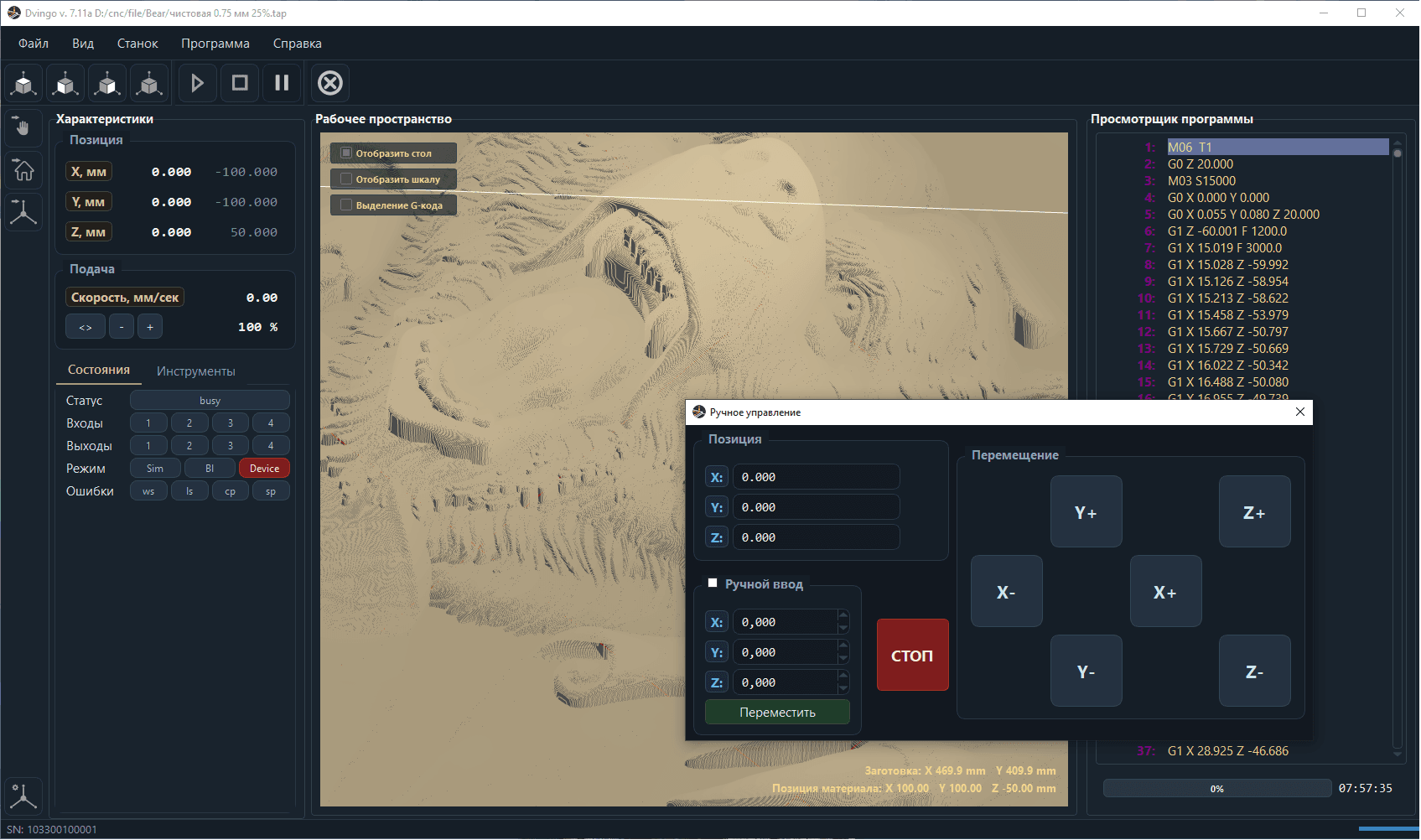
Task: Hit the red СТОП button
Action: coord(913,655)
